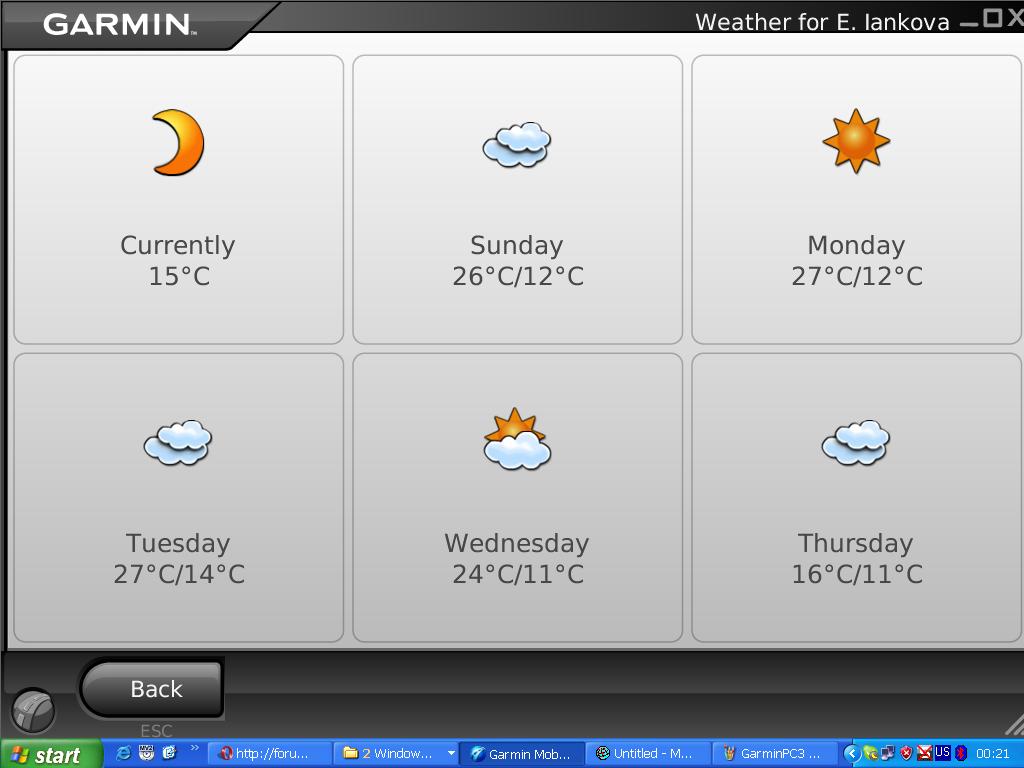Open the Thursday forecast tile
Screen dimensions: 1024x768
pos(856,498)
